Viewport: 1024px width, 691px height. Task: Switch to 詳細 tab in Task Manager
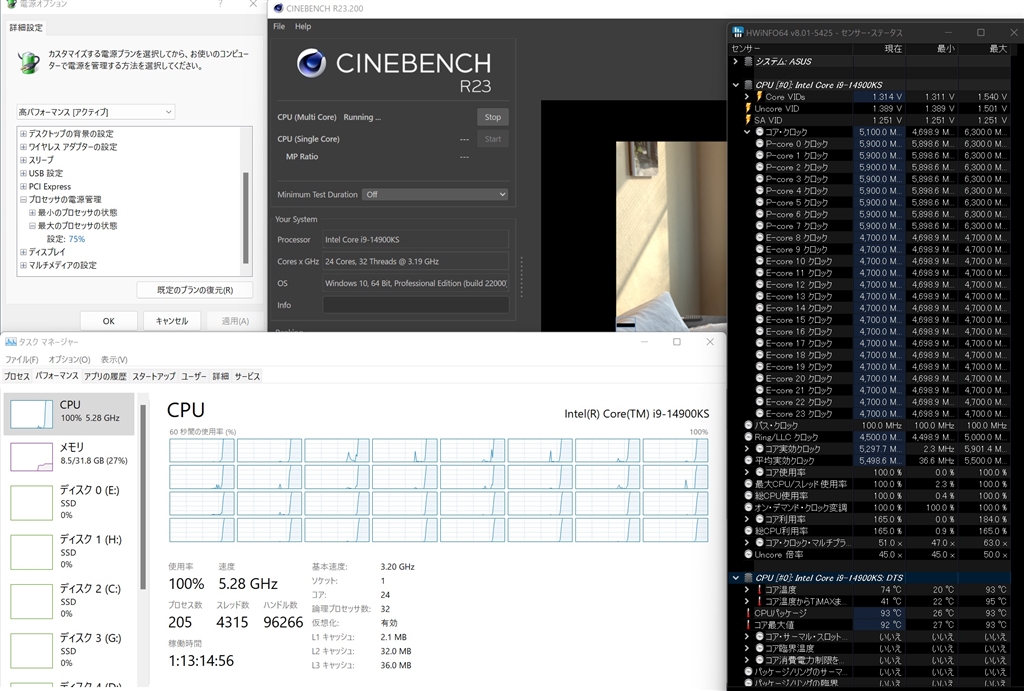pos(221,376)
